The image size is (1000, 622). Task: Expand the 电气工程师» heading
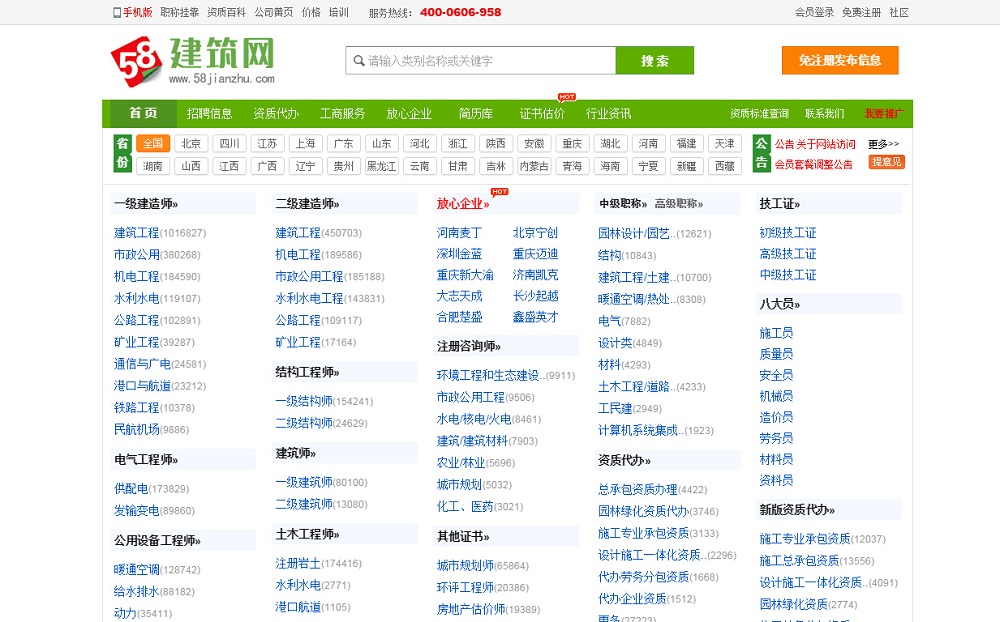[146, 459]
